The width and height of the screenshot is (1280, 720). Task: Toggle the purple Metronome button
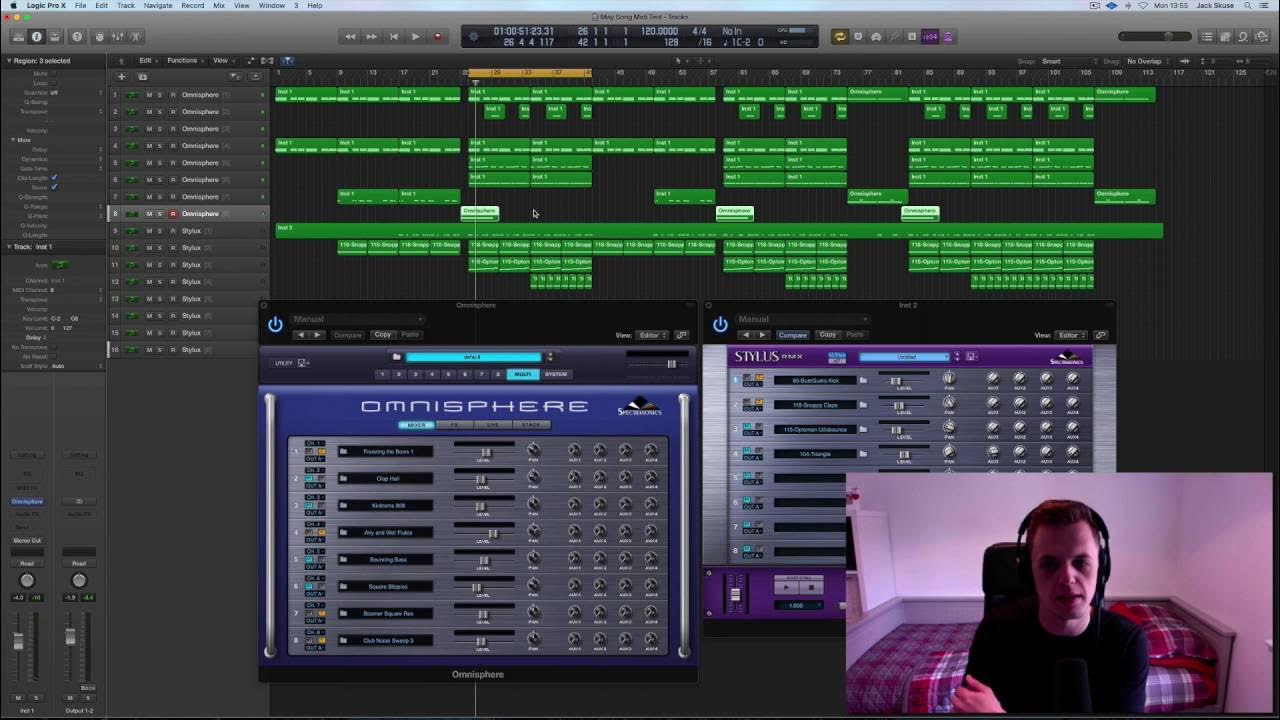(x=948, y=37)
